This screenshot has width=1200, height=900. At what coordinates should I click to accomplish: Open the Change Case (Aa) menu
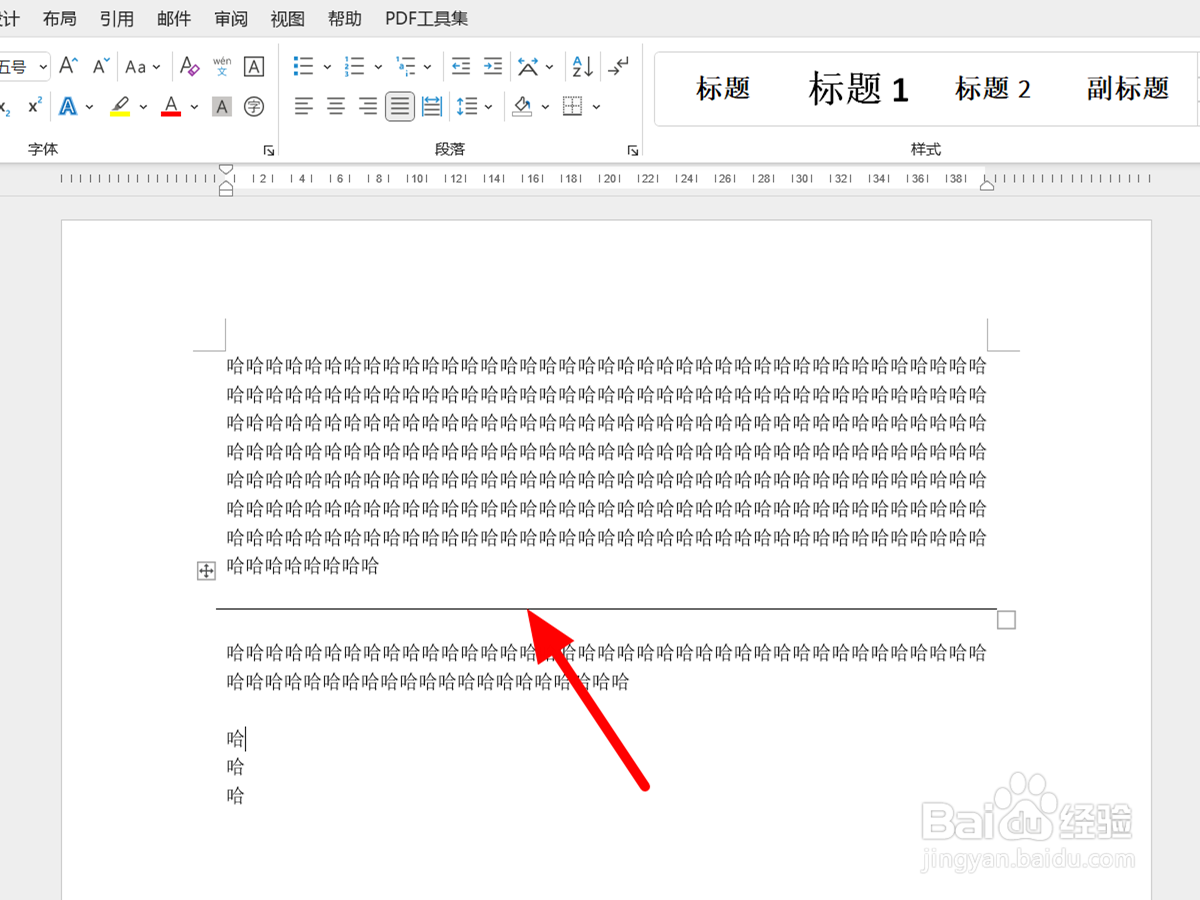coord(142,66)
